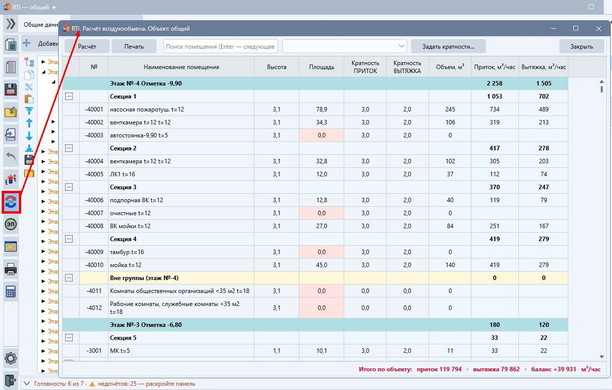Open heat calculation icon with red arrow
This screenshot has height=390, width=612.
pos(11,179)
